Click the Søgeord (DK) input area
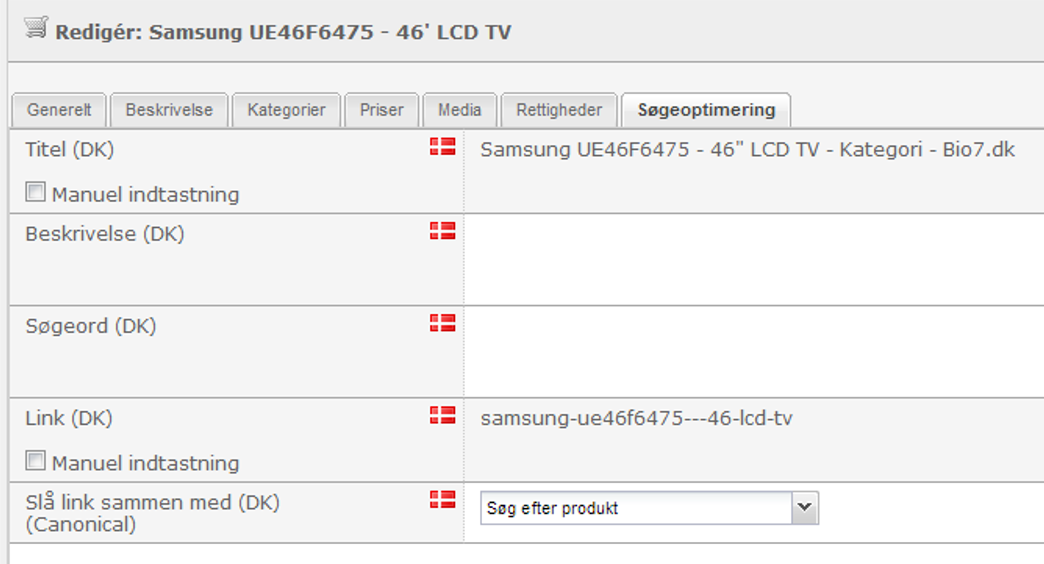Screen dimensions: 1044x564 [754, 352]
